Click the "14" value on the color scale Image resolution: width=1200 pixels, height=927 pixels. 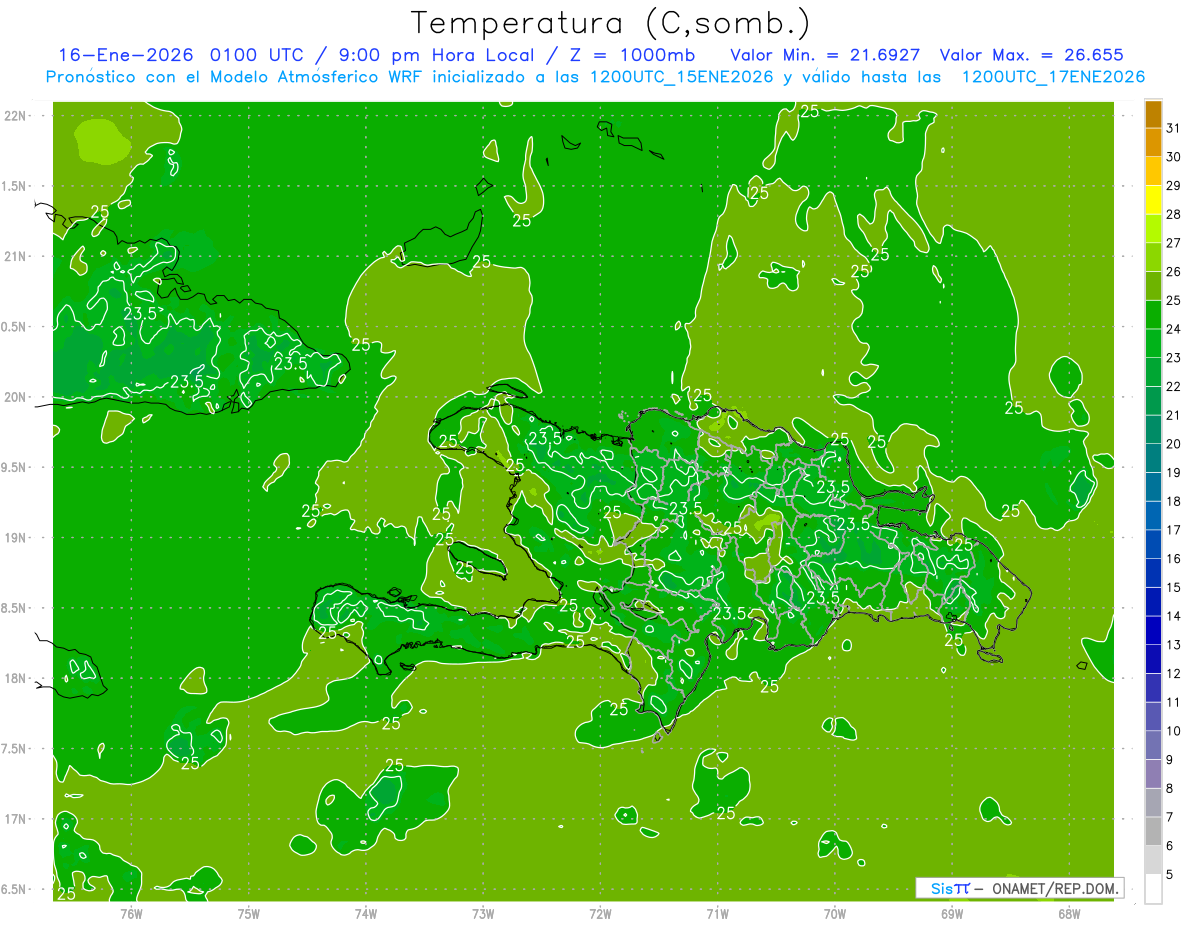pyautogui.click(x=1174, y=616)
